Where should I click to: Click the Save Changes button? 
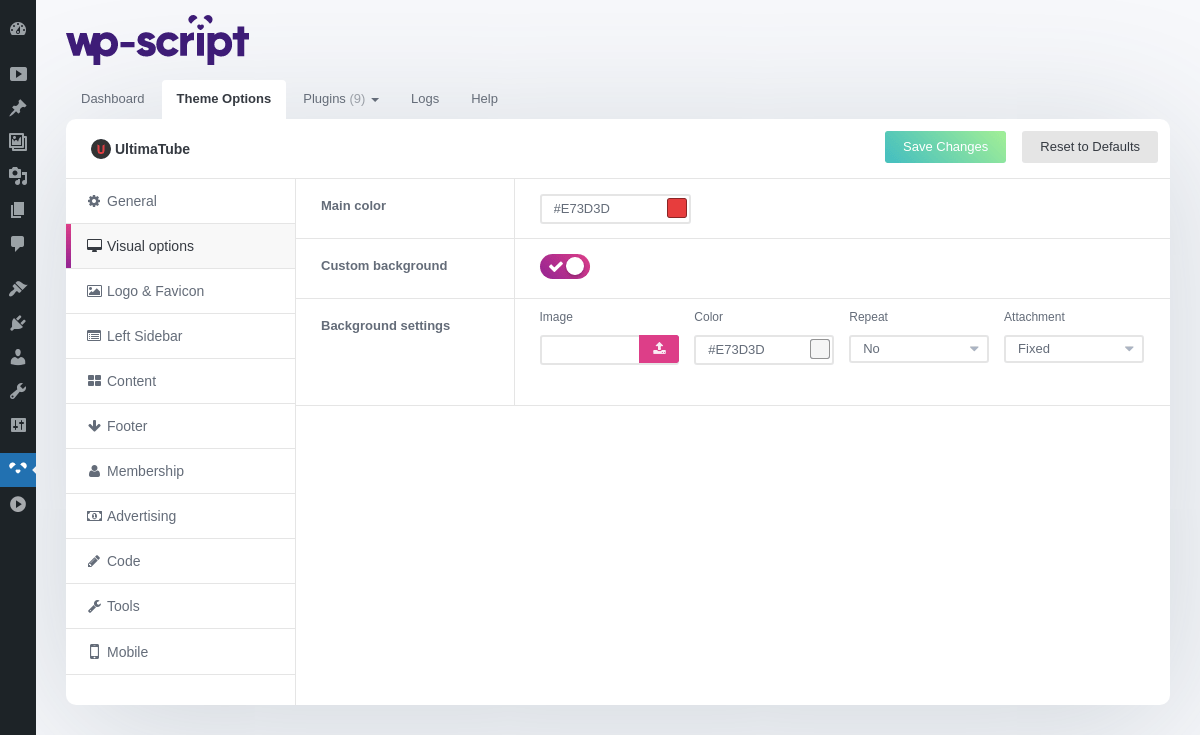945,147
